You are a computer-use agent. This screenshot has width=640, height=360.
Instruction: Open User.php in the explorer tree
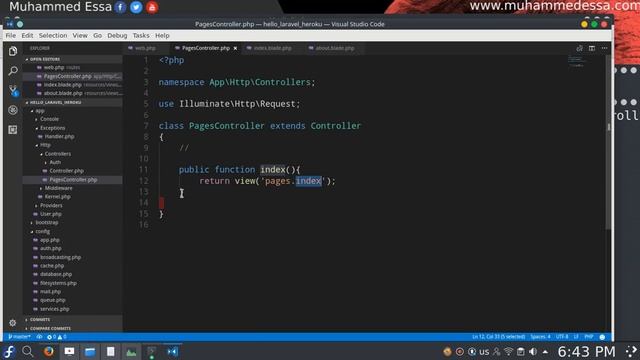click(x=51, y=214)
